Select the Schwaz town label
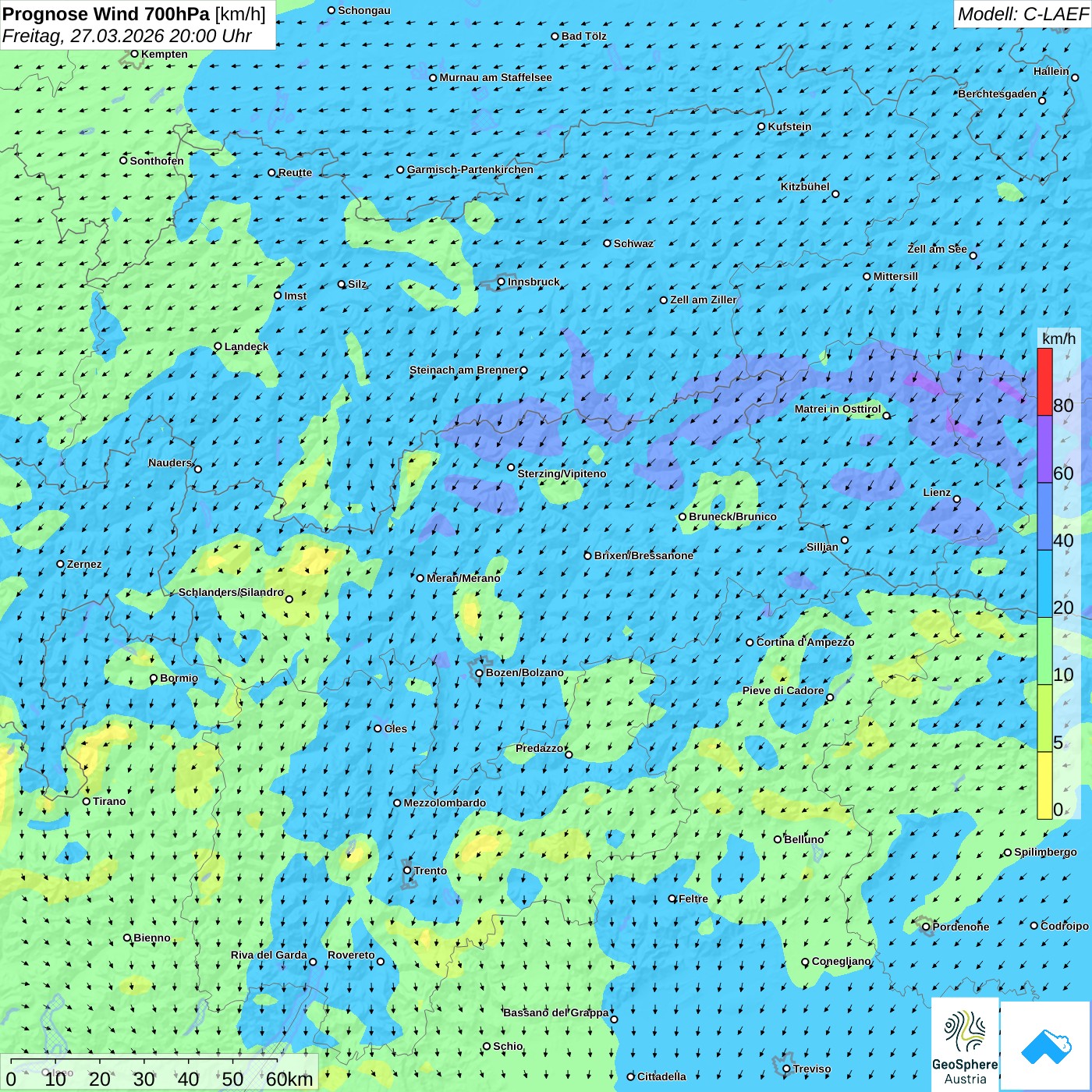Screen dimensions: 1092x1092 633,243
